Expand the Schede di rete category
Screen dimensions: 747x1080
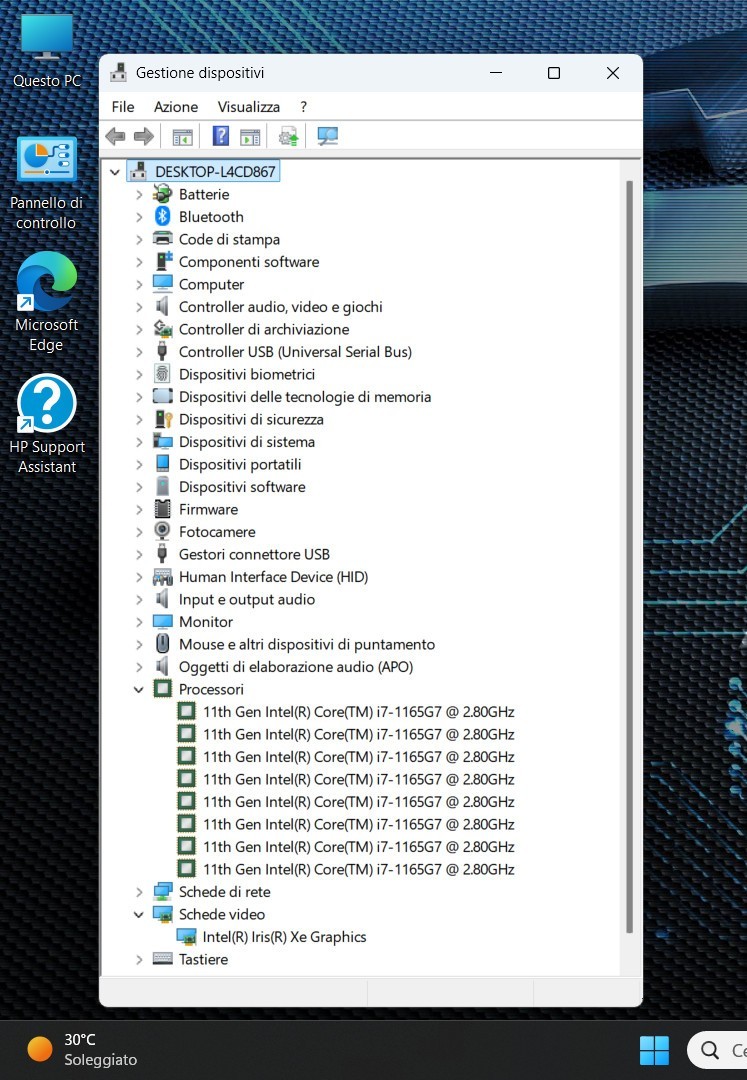139,892
